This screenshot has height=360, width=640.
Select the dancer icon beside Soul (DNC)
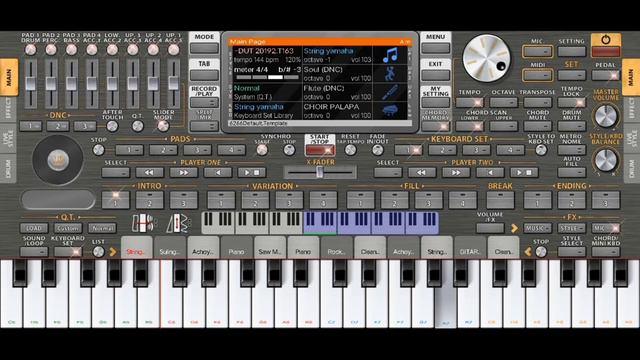pyautogui.click(x=390, y=74)
